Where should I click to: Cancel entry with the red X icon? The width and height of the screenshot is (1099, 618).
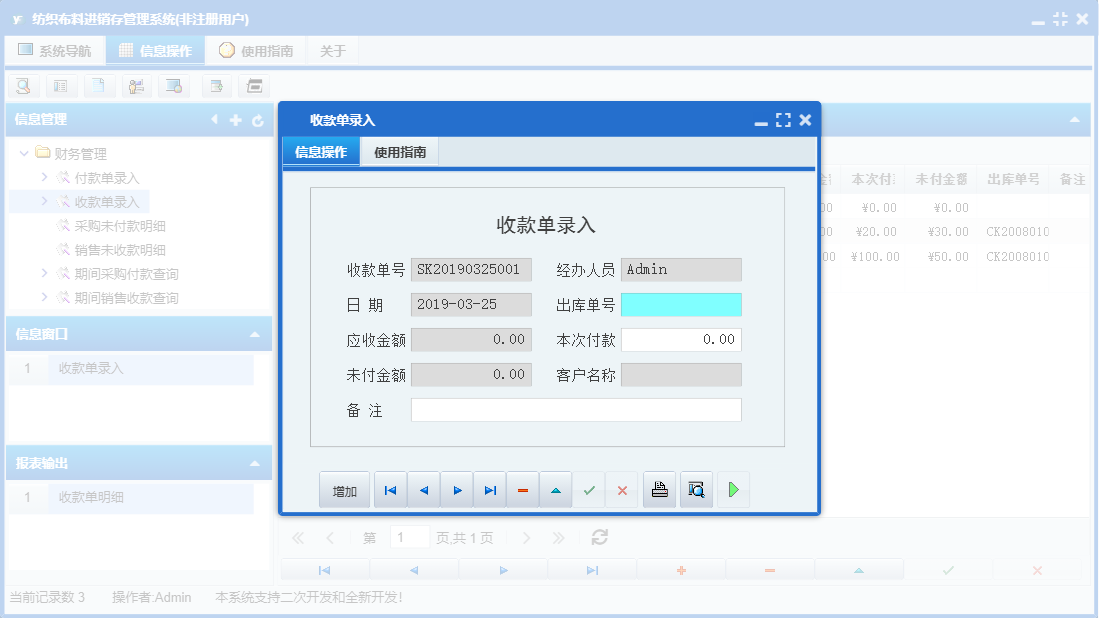coord(623,489)
